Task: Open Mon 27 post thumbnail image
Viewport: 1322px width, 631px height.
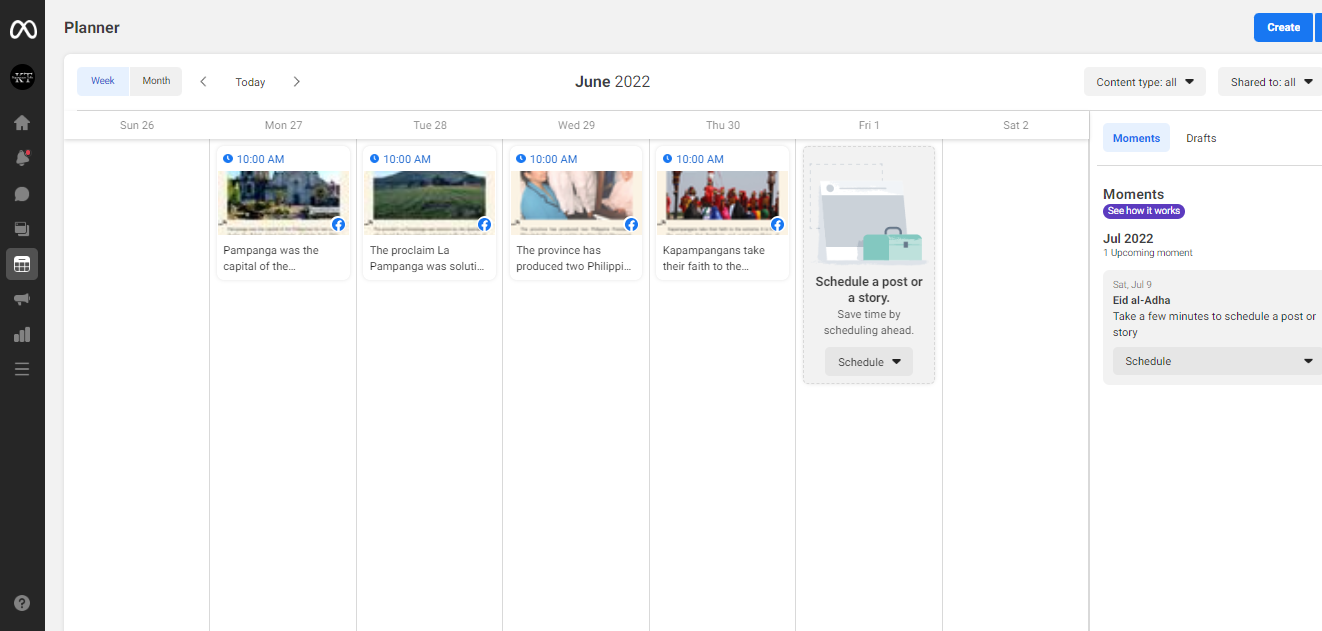Action: 283,202
